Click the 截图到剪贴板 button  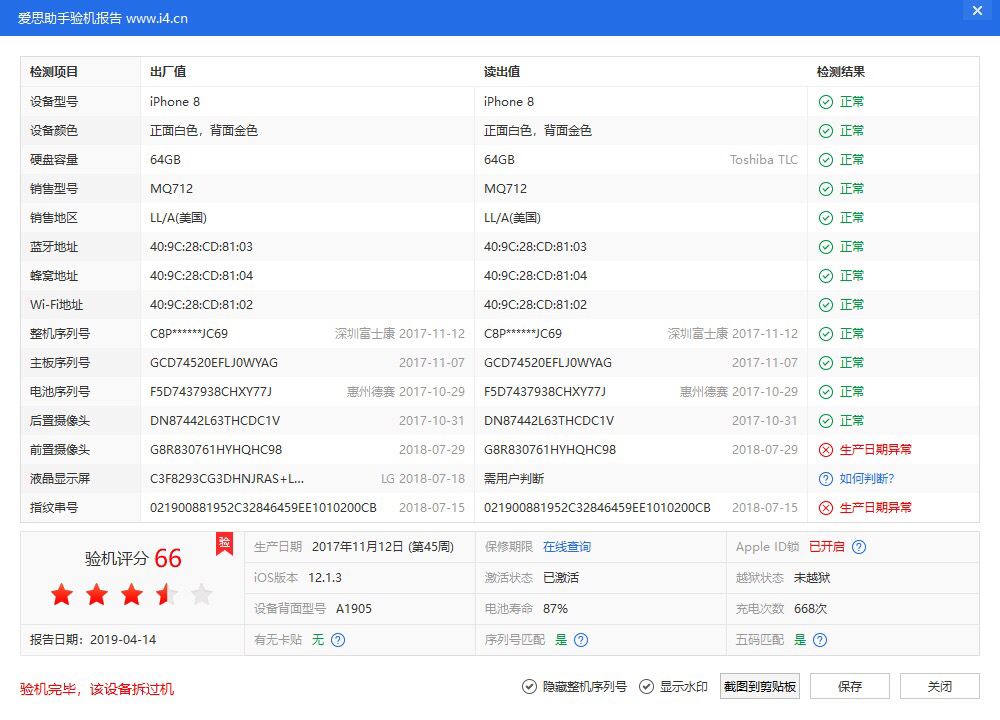coord(760,687)
